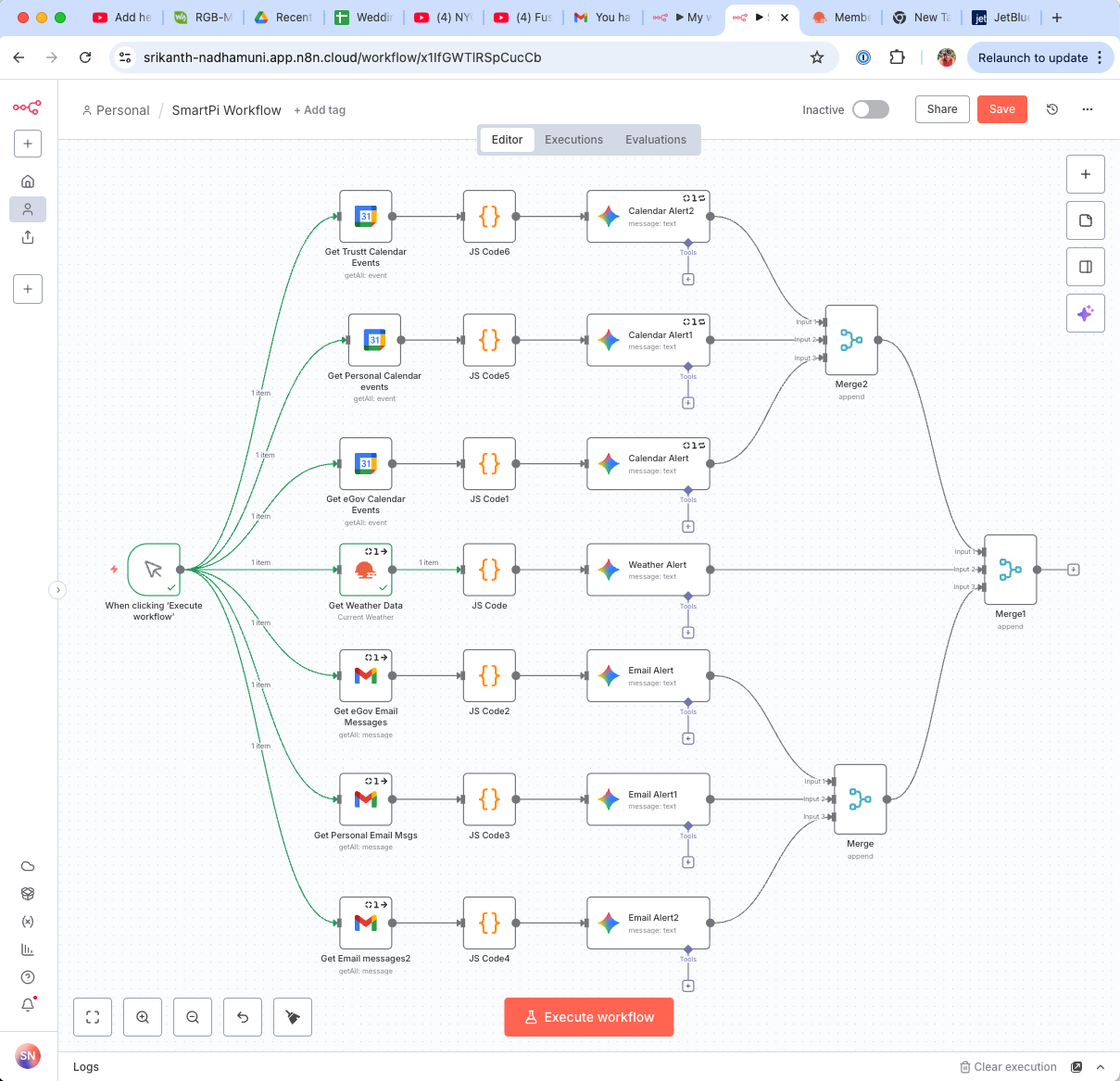
Task: Toggle the workflow from Inactive to Active
Action: click(x=869, y=108)
